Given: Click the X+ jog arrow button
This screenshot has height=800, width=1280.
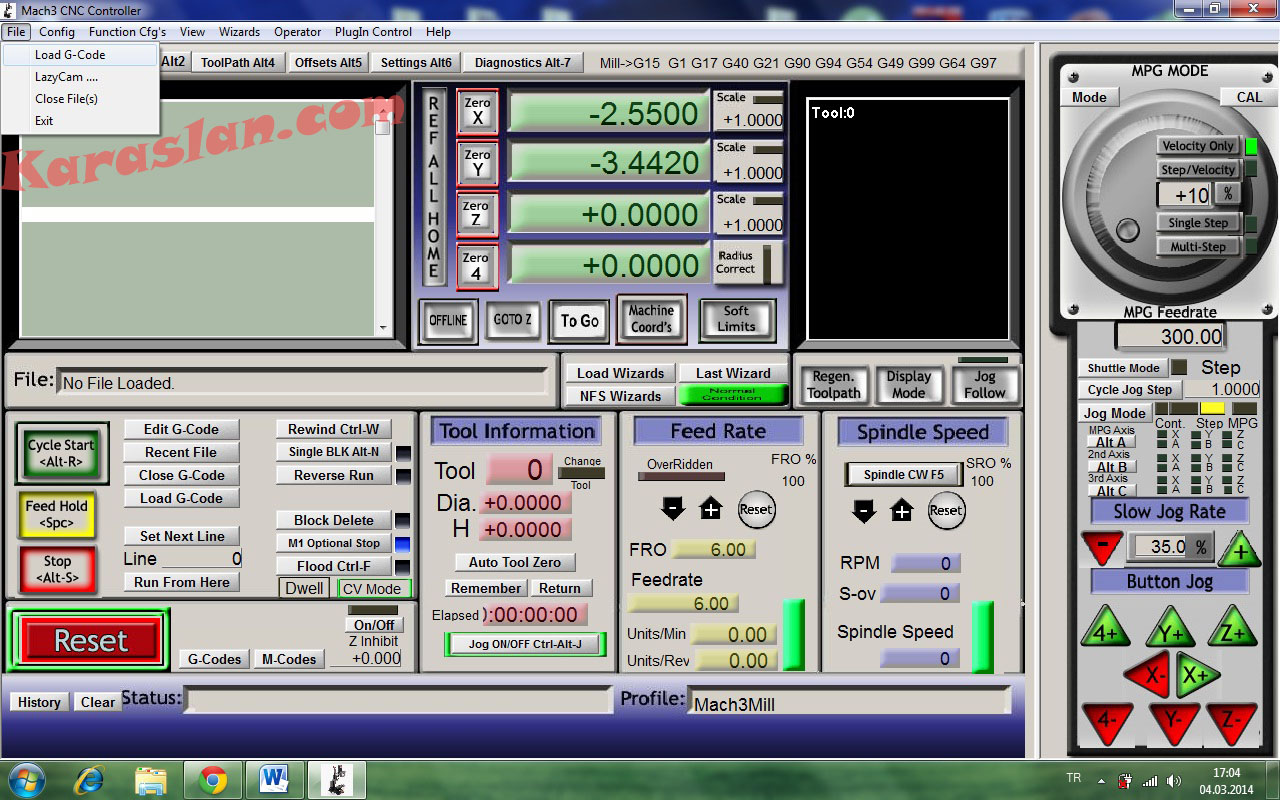Looking at the screenshot, I should tap(1196, 676).
